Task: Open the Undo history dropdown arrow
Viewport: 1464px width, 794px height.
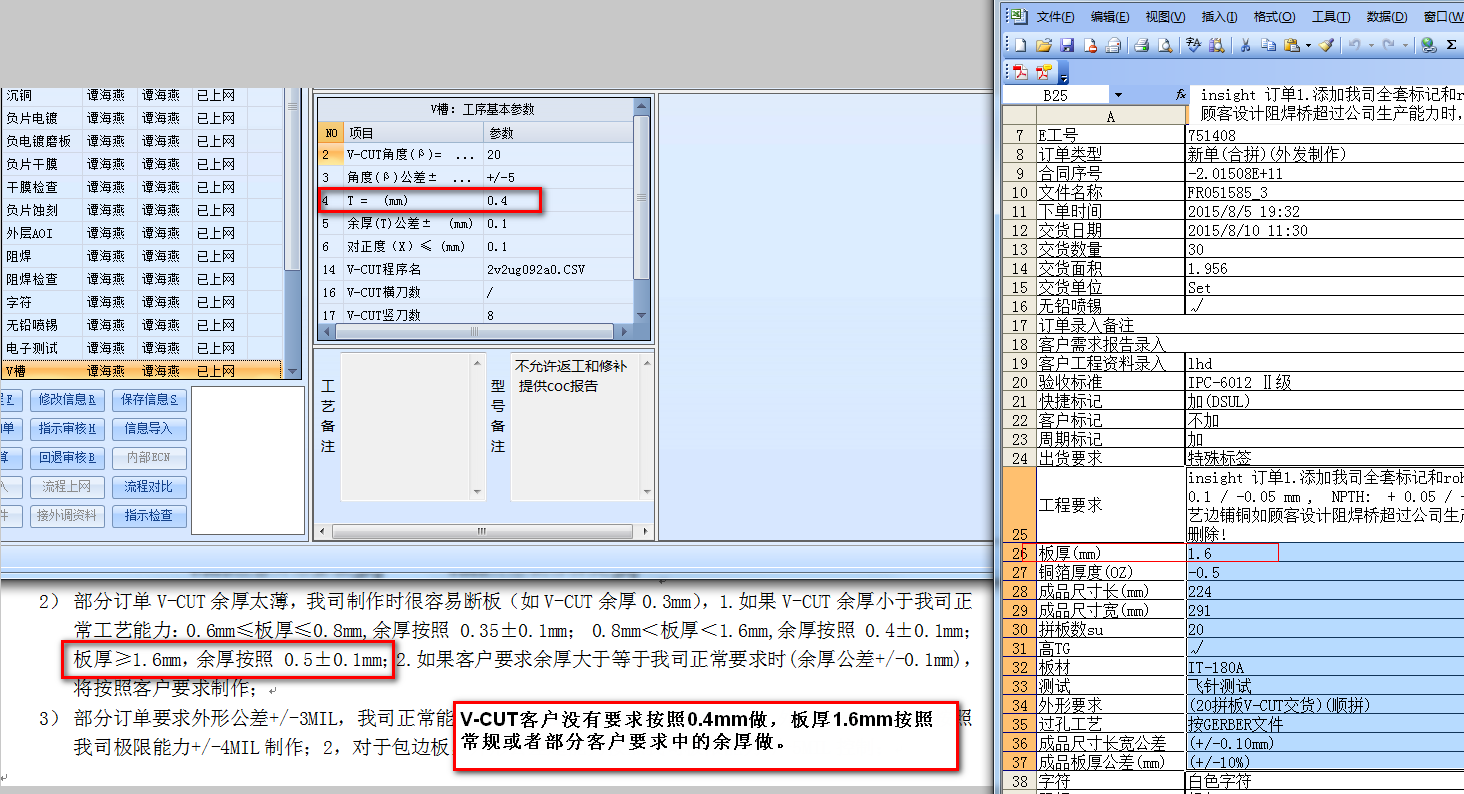Action: (1371, 45)
